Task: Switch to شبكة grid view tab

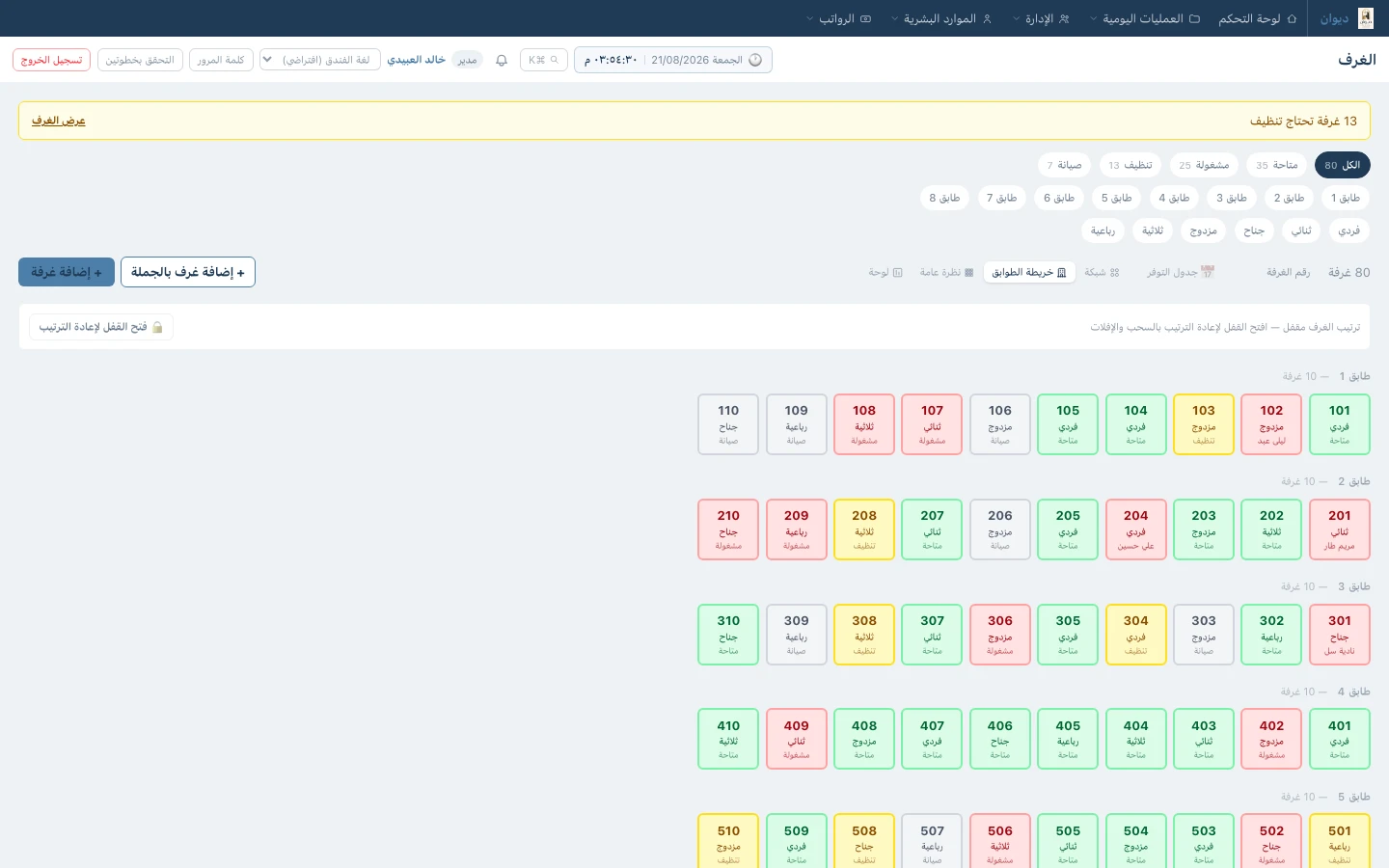Action: pyautogui.click(x=1102, y=272)
